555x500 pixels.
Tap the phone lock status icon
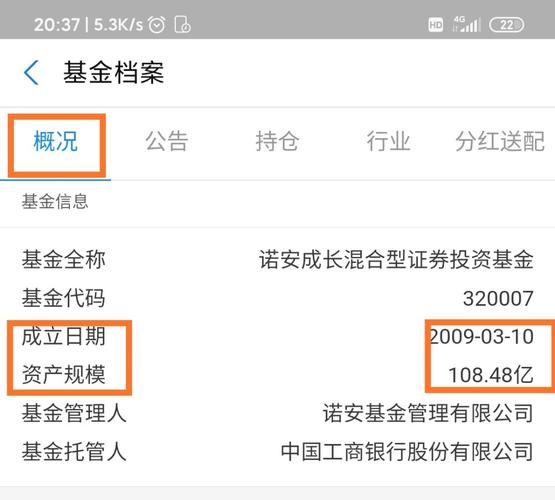(183, 24)
